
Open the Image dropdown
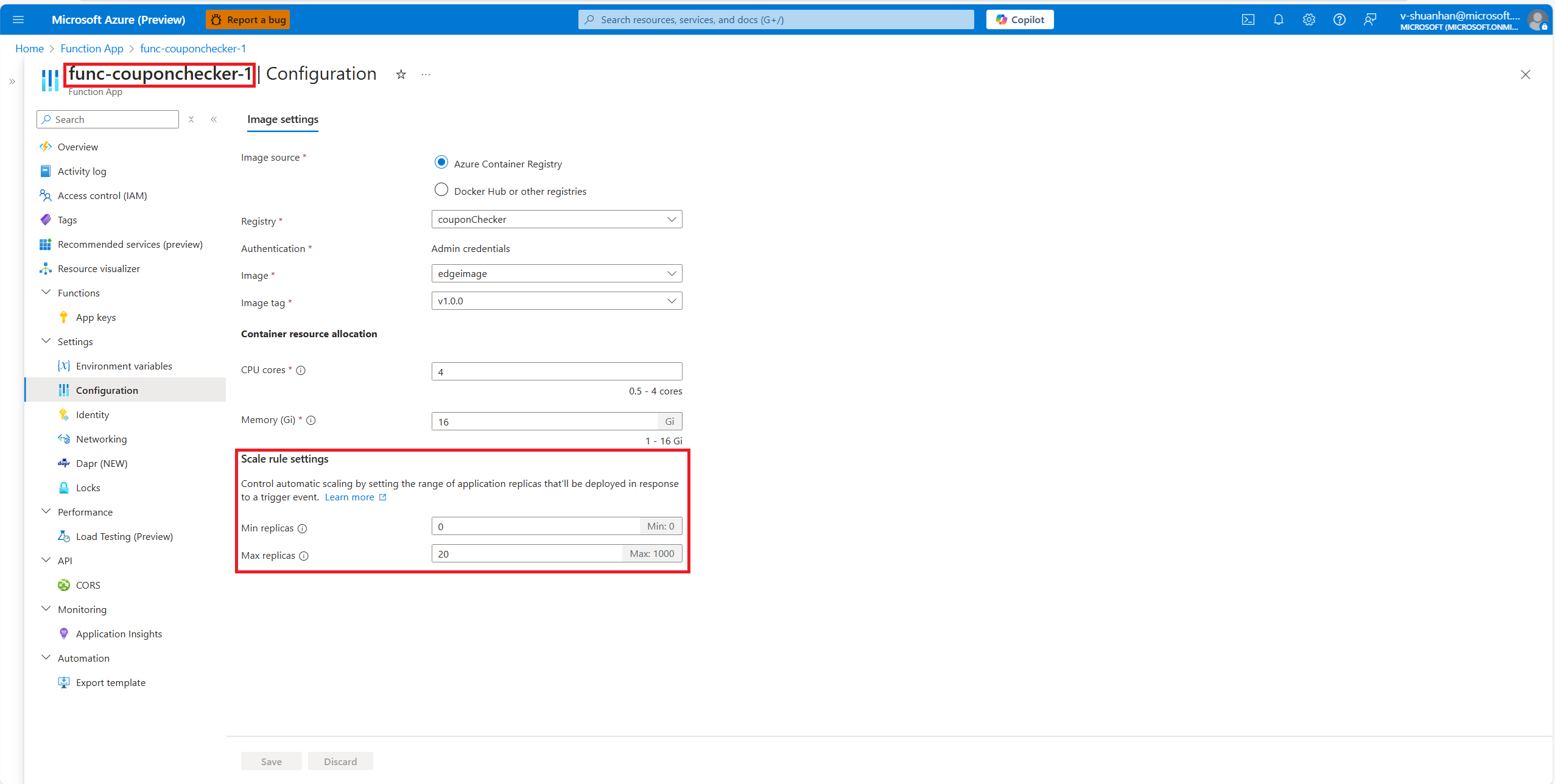click(x=556, y=273)
